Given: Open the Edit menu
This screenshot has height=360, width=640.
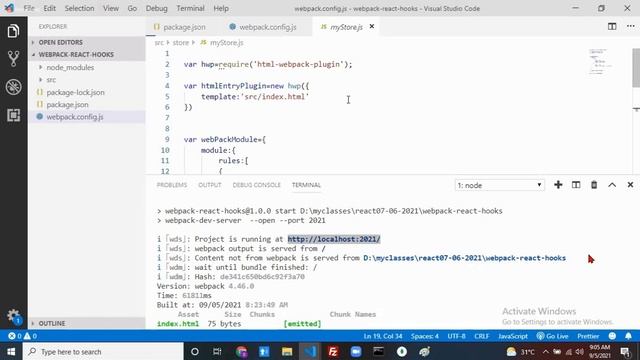Looking at the screenshot, I should [x=49, y=8].
